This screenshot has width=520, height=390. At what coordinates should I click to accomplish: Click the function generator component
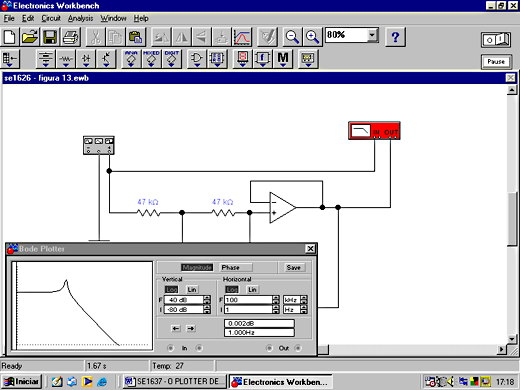(99, 145)
